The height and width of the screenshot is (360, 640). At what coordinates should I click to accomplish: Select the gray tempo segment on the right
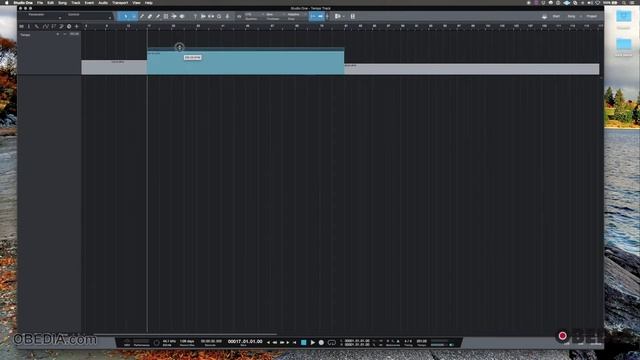pyautogui.click(x=471, y=69)
